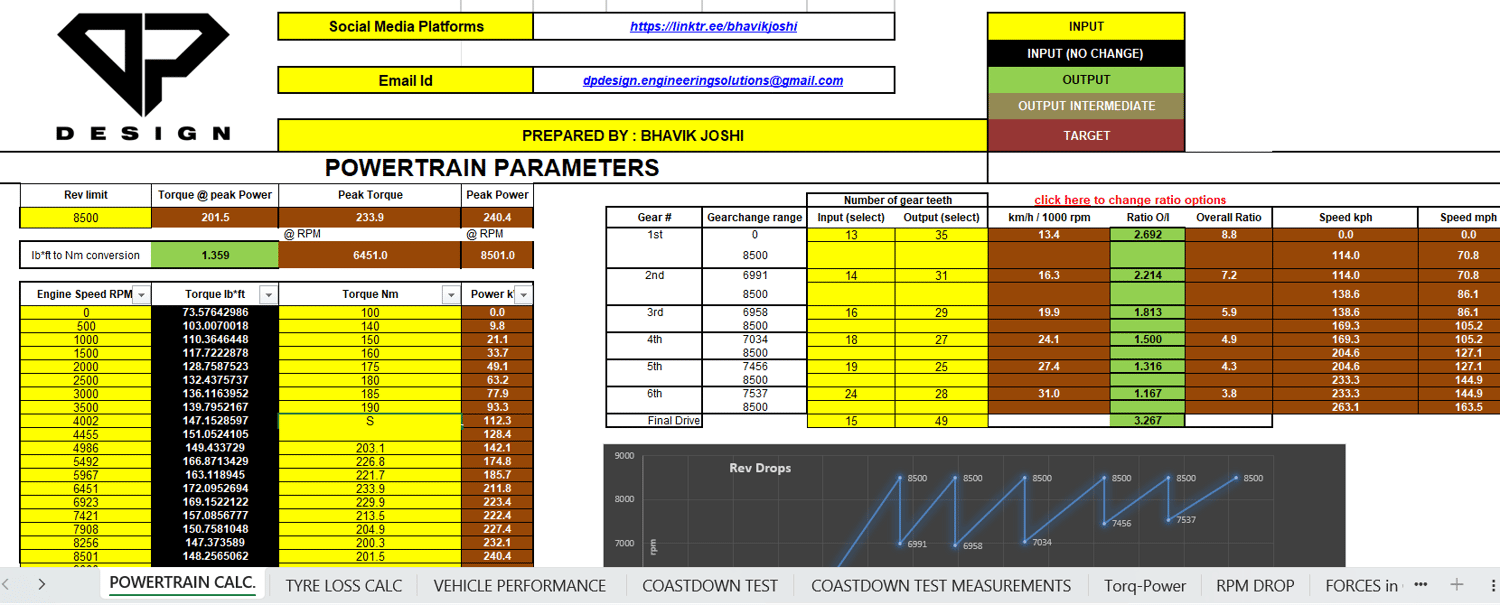Add a new sheet with the plus icon
Viewport: 1500px width, 605px height.
(x=1457, y=585)
